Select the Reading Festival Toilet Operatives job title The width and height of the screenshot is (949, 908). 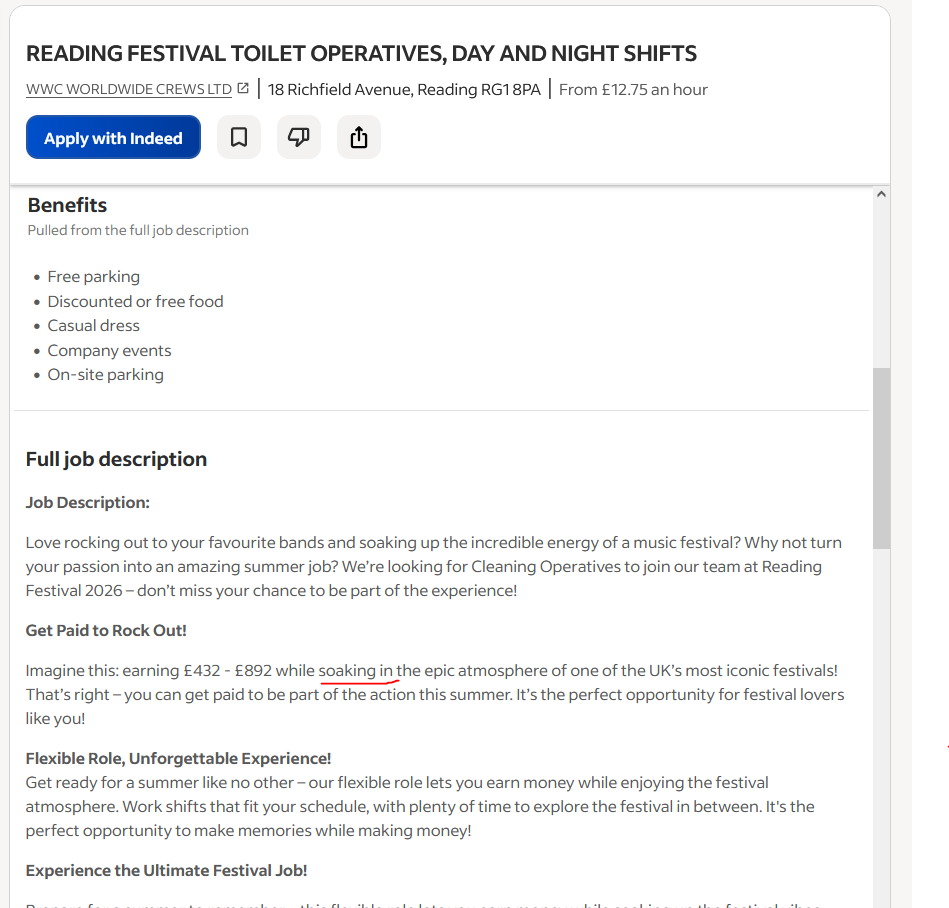tap(361, 53)
